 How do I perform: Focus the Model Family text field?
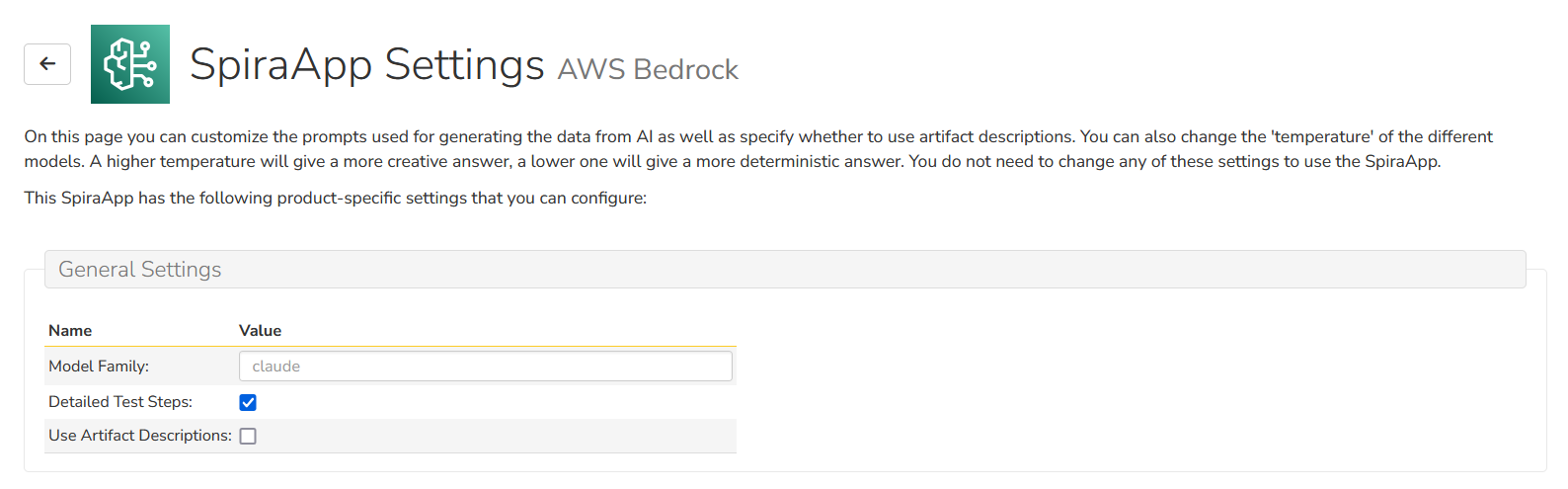click(x=485, y=367)
